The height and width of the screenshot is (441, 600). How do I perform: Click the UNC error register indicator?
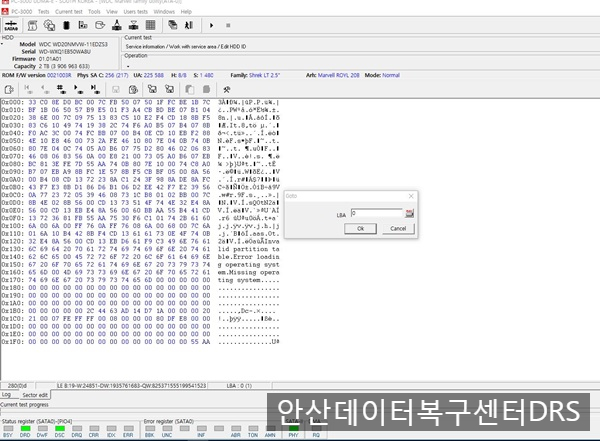[x=167, y=431]
